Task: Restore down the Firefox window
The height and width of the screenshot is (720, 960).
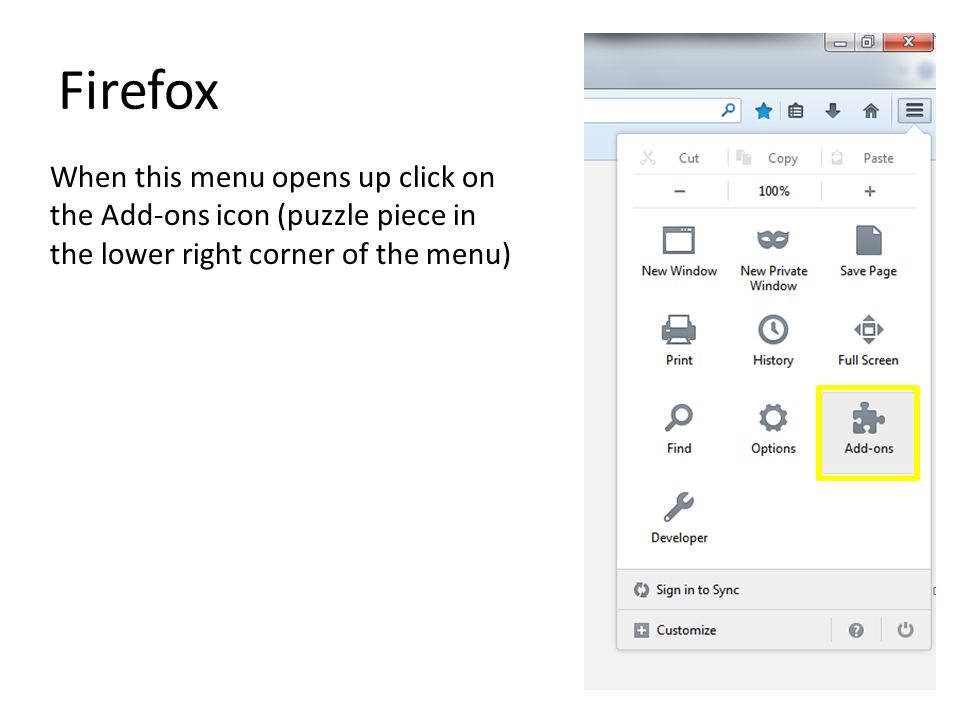Action: (868, 42)
